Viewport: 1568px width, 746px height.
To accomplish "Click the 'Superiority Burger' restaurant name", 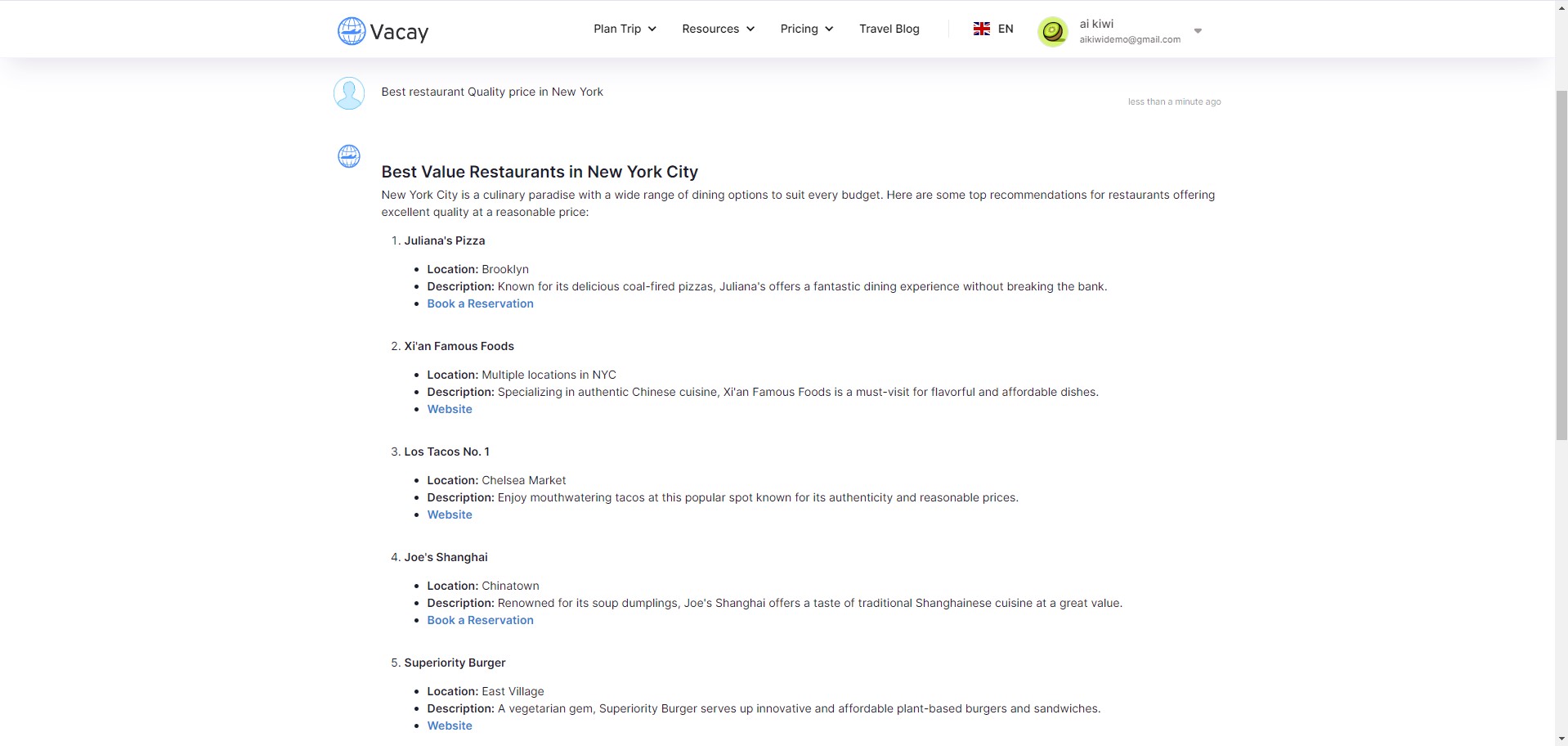I will coord(455,663).
